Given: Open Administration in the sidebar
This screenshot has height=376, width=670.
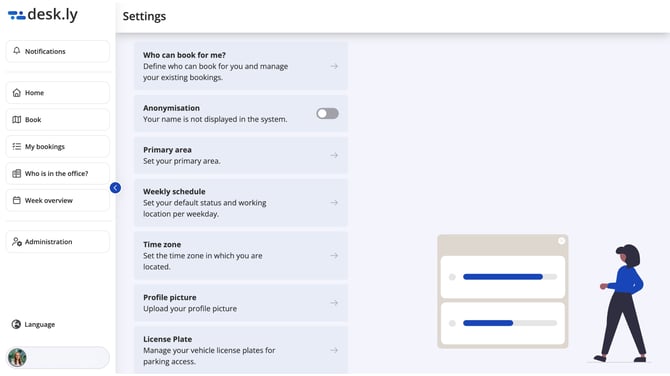Looking at the screenshot, I should [x=58, y=242].
